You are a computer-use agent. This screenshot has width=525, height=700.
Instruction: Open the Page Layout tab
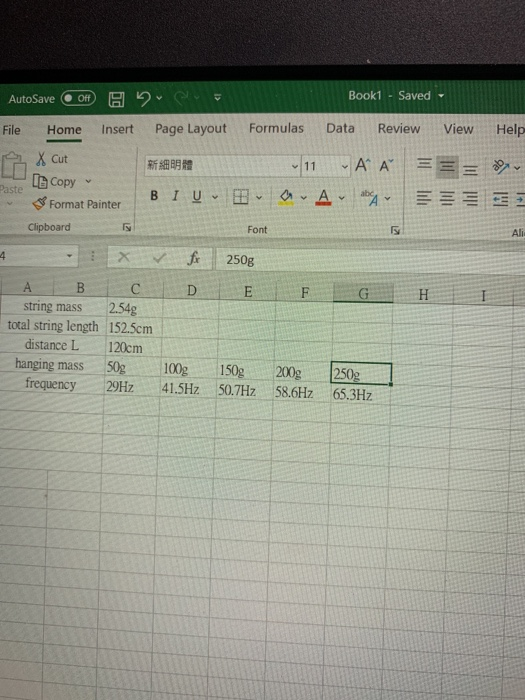(x=191, y=129)
